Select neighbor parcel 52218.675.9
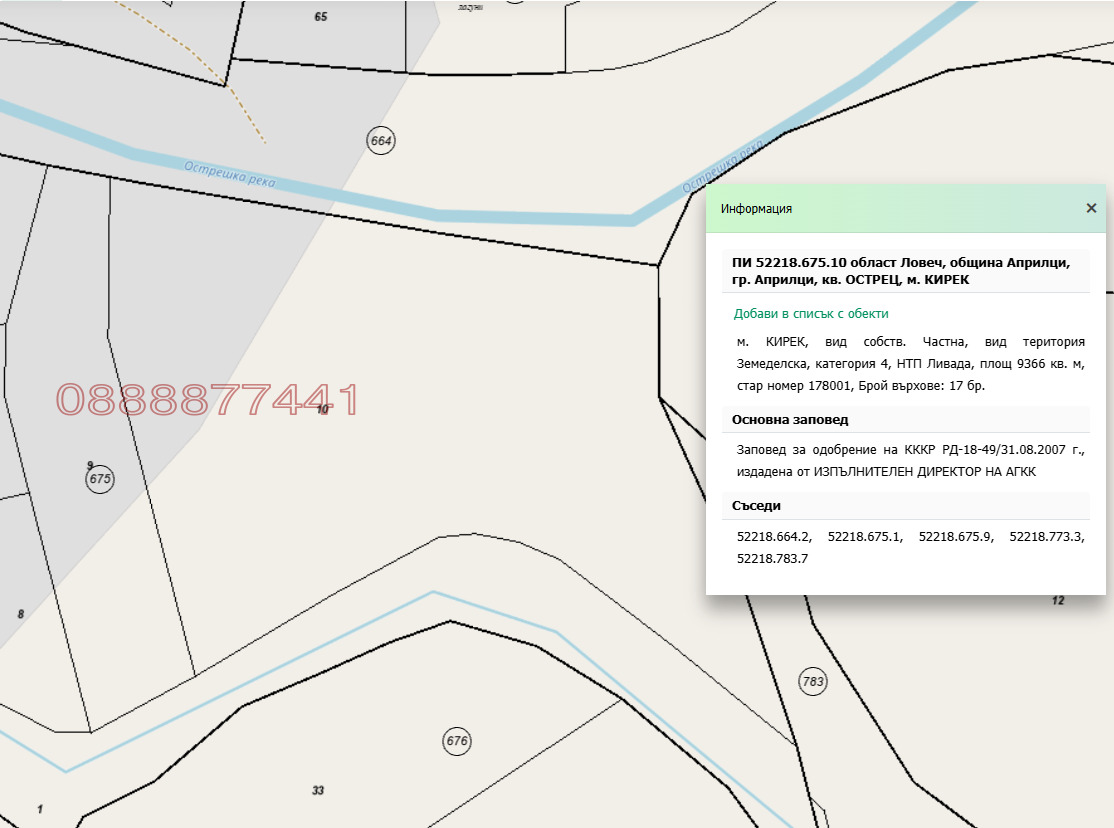 (955, 537)
